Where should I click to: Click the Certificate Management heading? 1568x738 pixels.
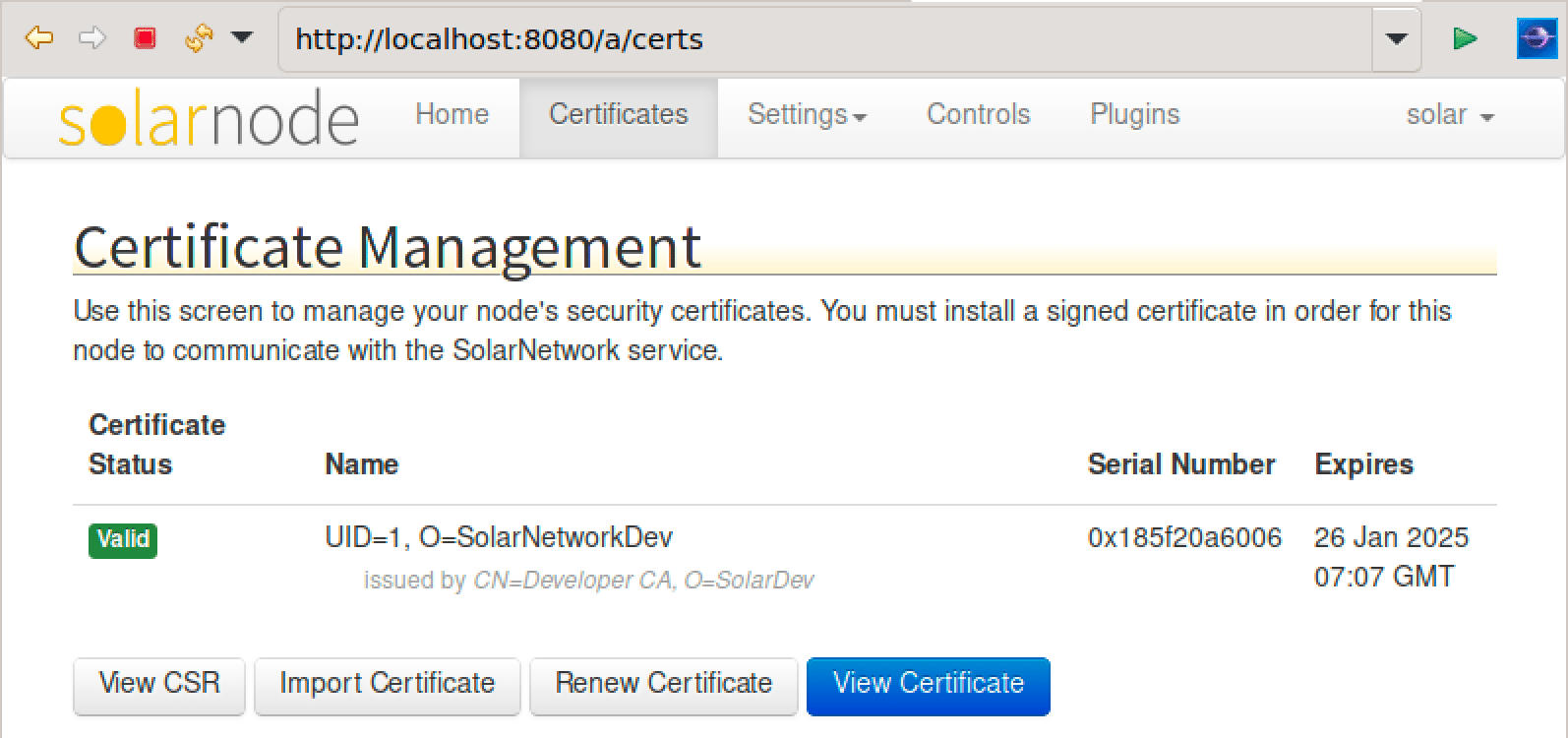tap(388, 247)
